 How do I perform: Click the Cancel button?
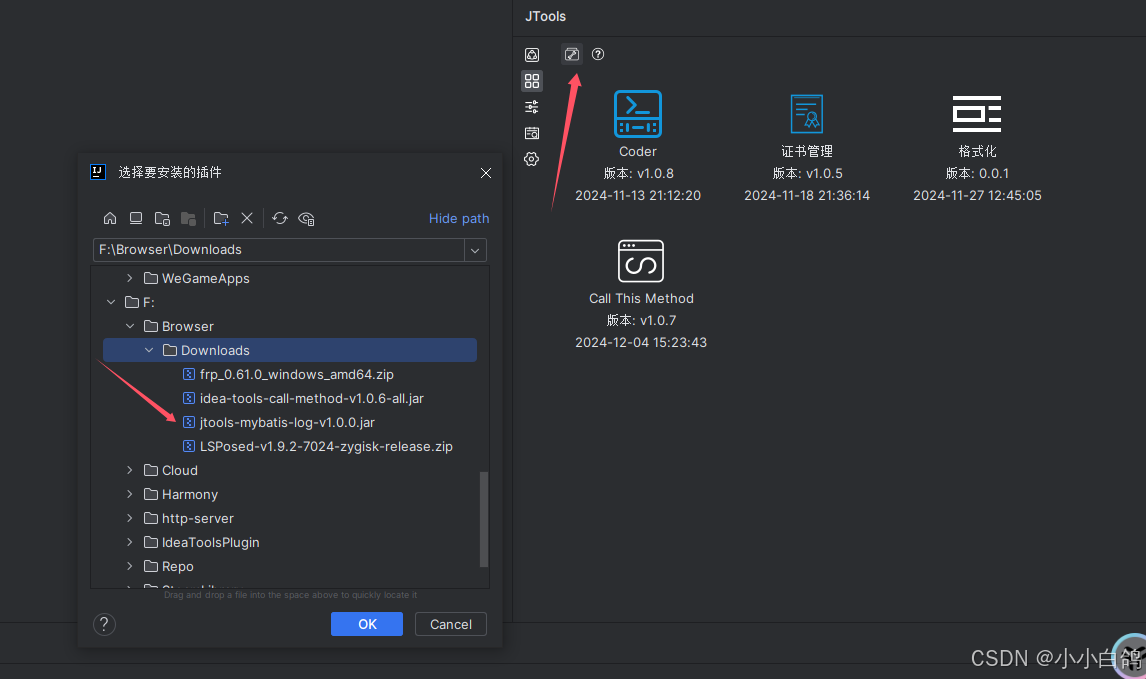[x=451, y=624]
